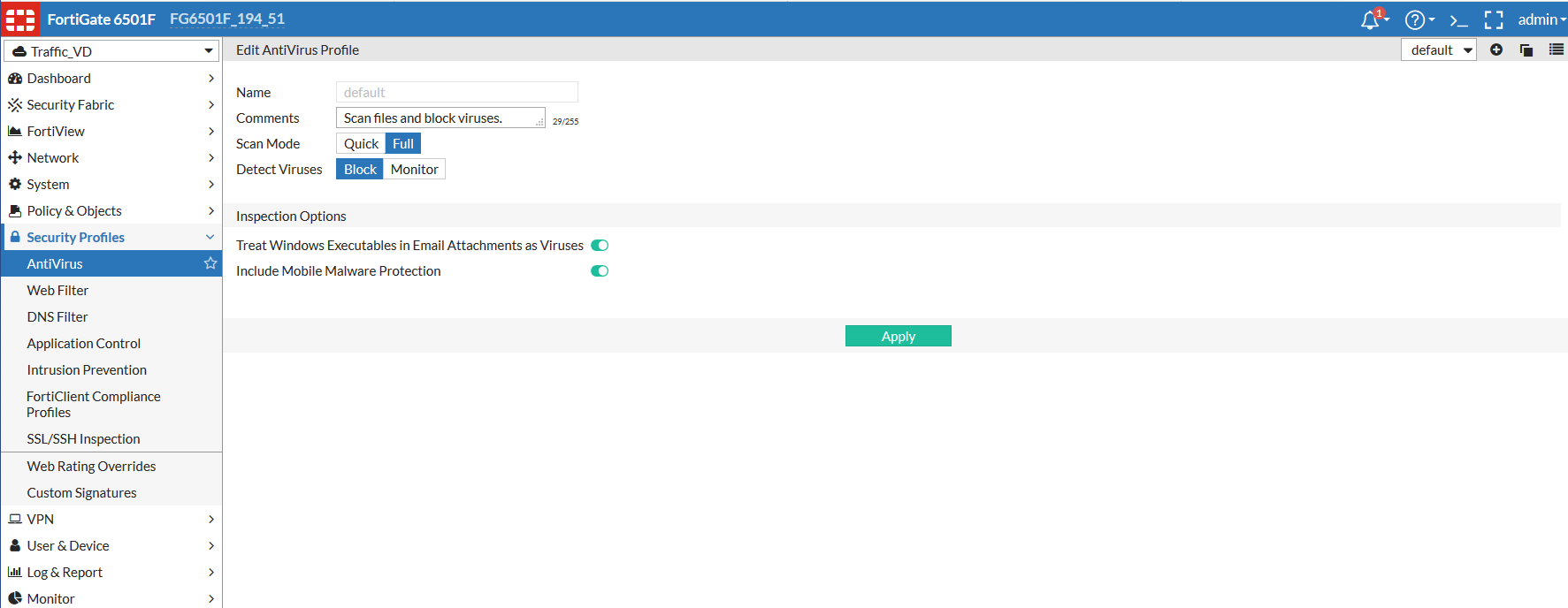The width and height of the screenshot is (1568, 608).
Task: Click the disabled Name field
Action: [457, 92]
